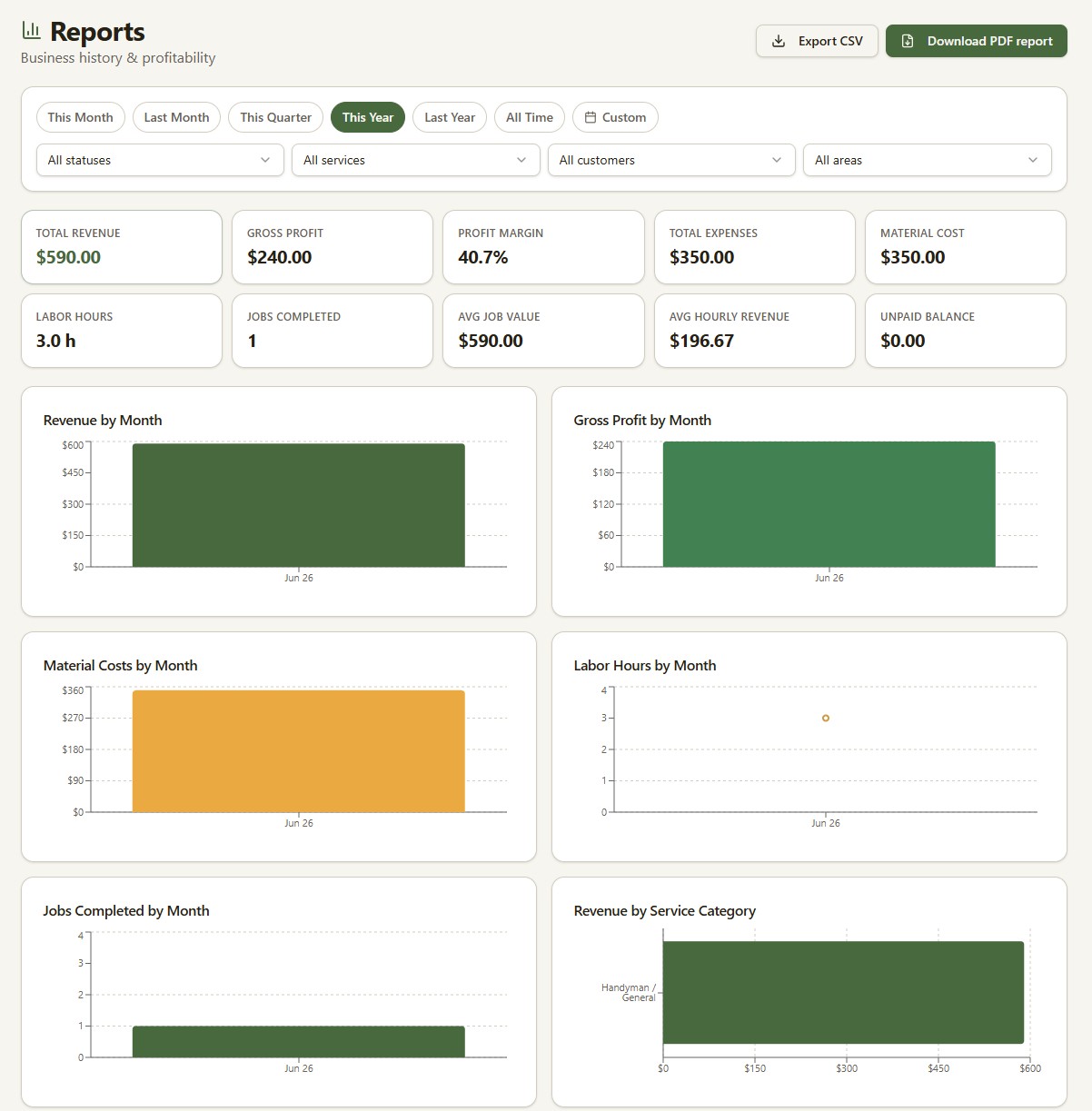
Task: Click the Jobs Completed by Month title
Action: [126, 910]
